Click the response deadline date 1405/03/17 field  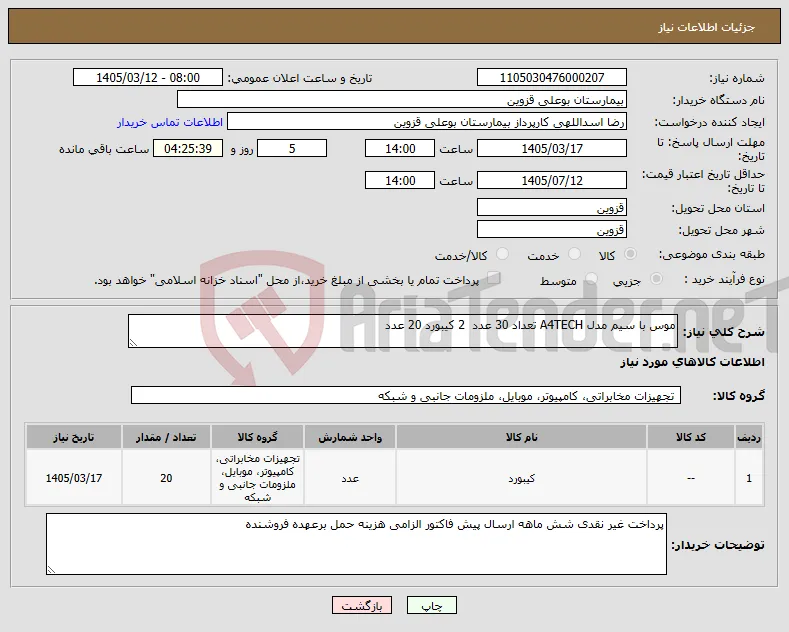coord(551,148)
